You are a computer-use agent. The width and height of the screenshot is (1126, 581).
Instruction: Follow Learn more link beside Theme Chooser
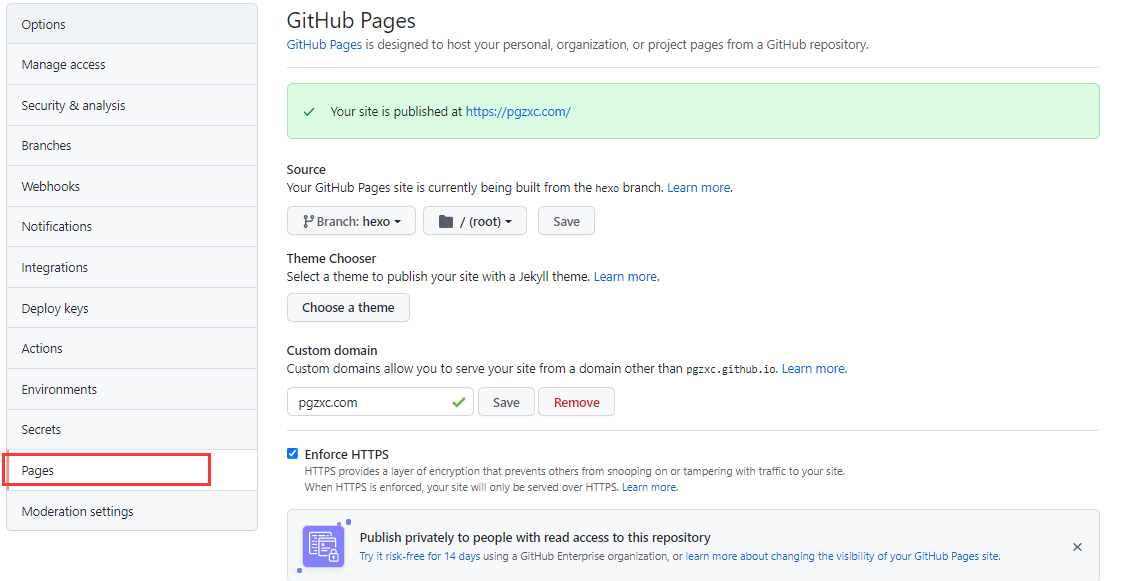625,276
